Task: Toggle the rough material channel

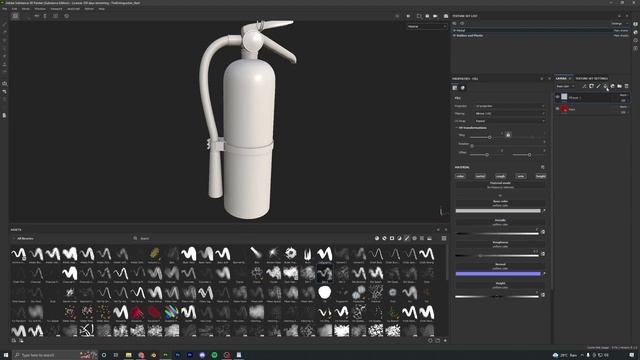Action: [x=500, y=176]
